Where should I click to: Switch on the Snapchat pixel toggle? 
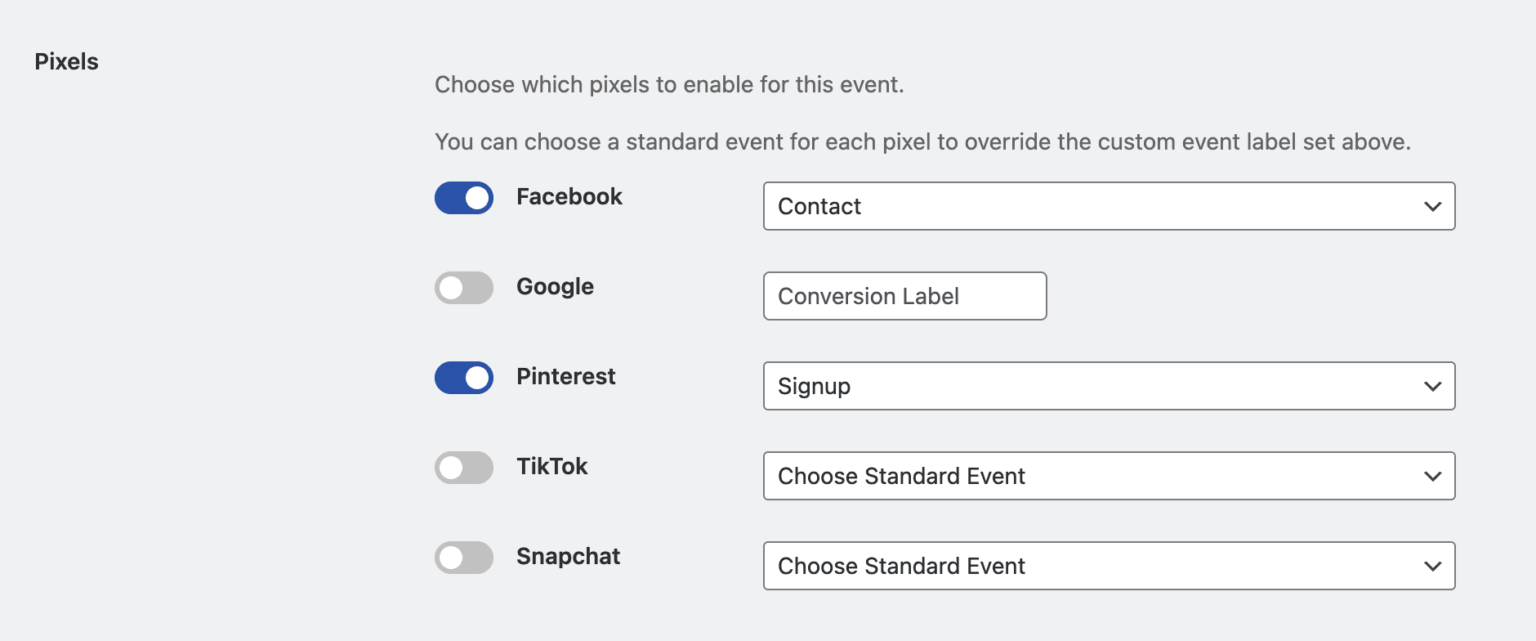pyautogui.click(x=464, y=558)
